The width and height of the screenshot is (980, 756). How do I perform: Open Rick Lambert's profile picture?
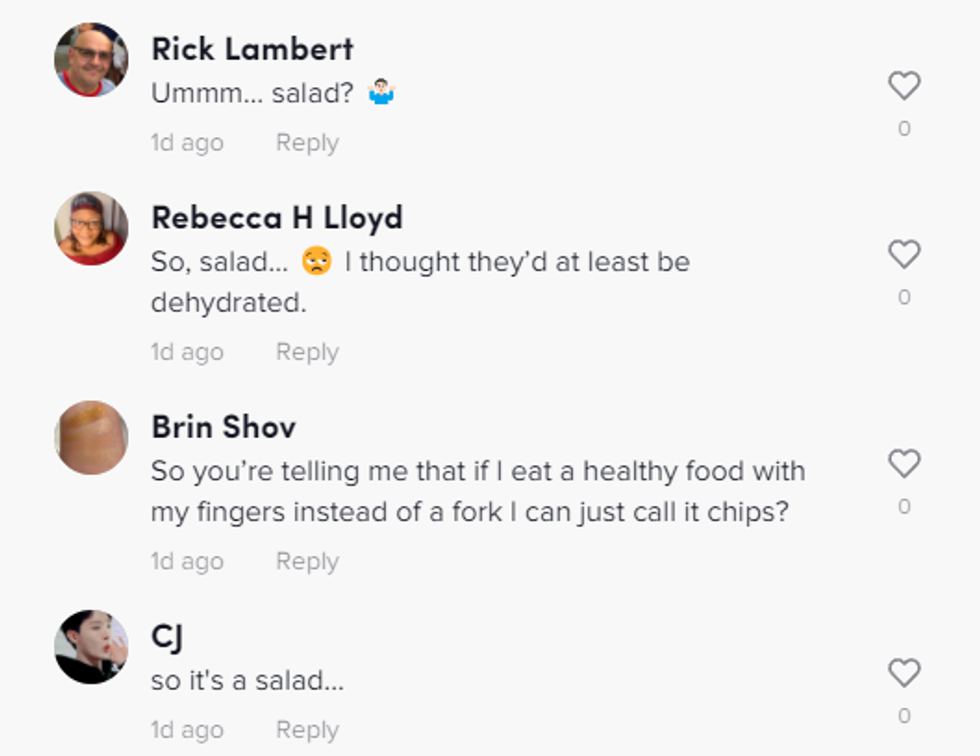tap(91, 59)
